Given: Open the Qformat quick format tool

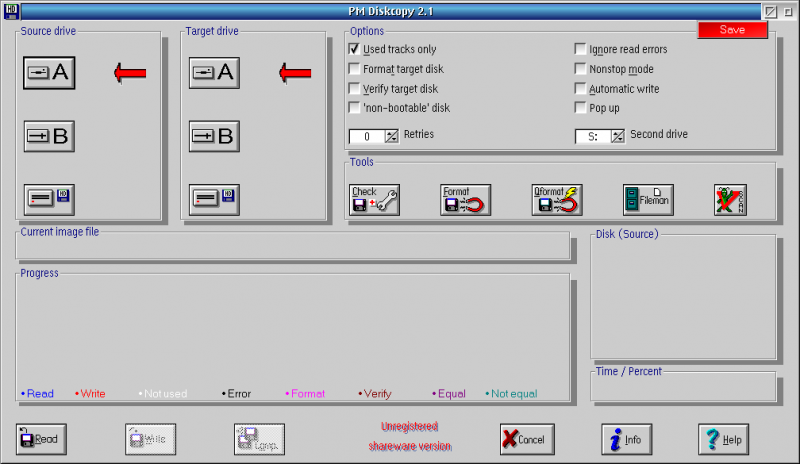Looking at the screenshot, I should [x=557, y=200].
